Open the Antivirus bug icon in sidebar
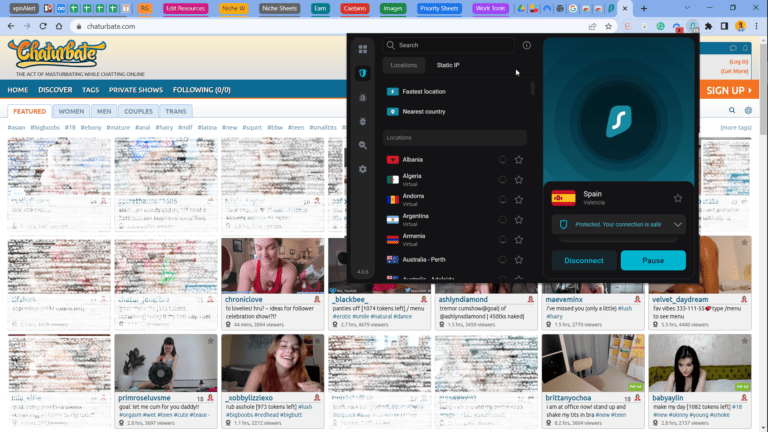The width and height of the screenshot is (768, 432). click(362, 121)
